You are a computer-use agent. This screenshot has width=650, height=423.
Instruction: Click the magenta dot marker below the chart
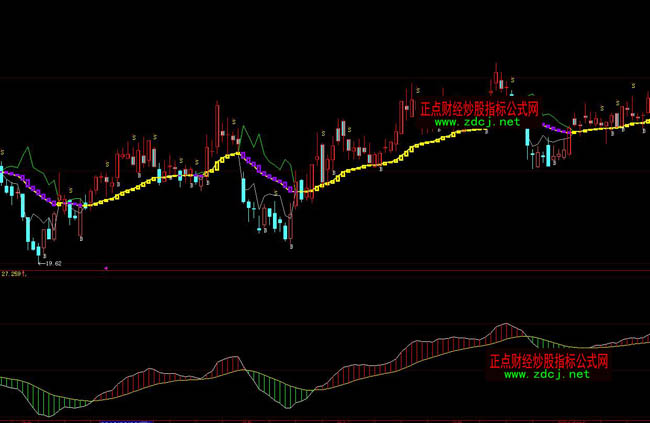pyautogui.click(x=106, y=268)
